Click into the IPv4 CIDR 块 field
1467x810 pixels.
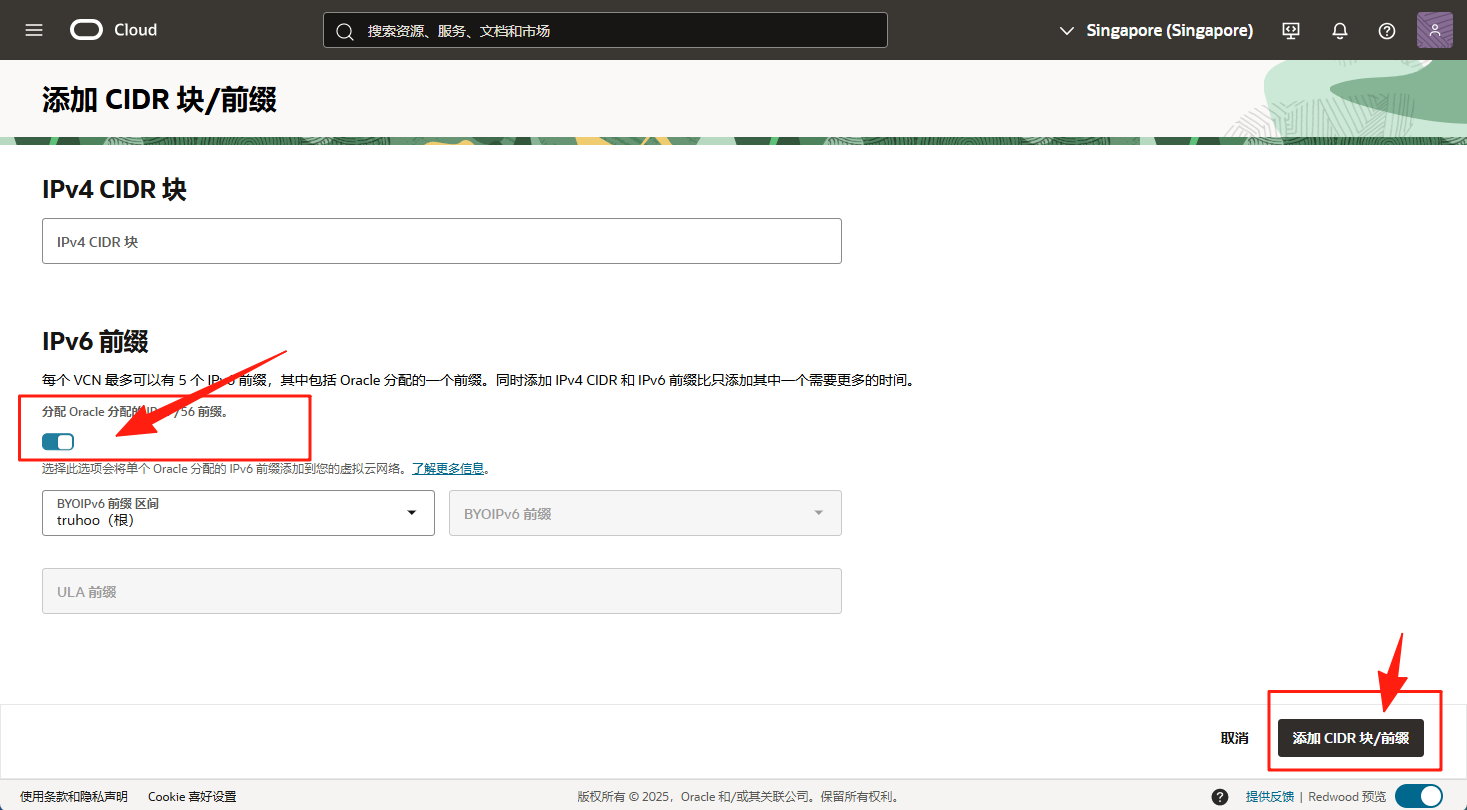point(441,241)
